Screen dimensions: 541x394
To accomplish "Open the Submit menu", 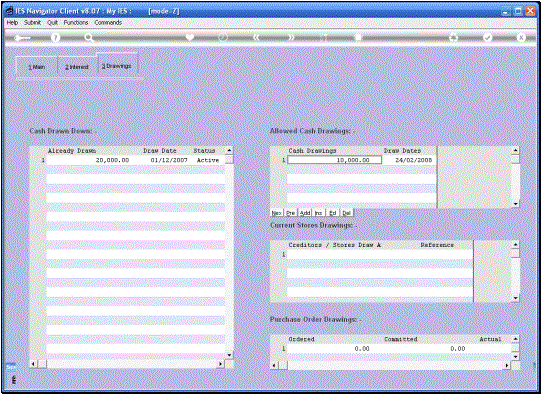I will tap(32, 22).
